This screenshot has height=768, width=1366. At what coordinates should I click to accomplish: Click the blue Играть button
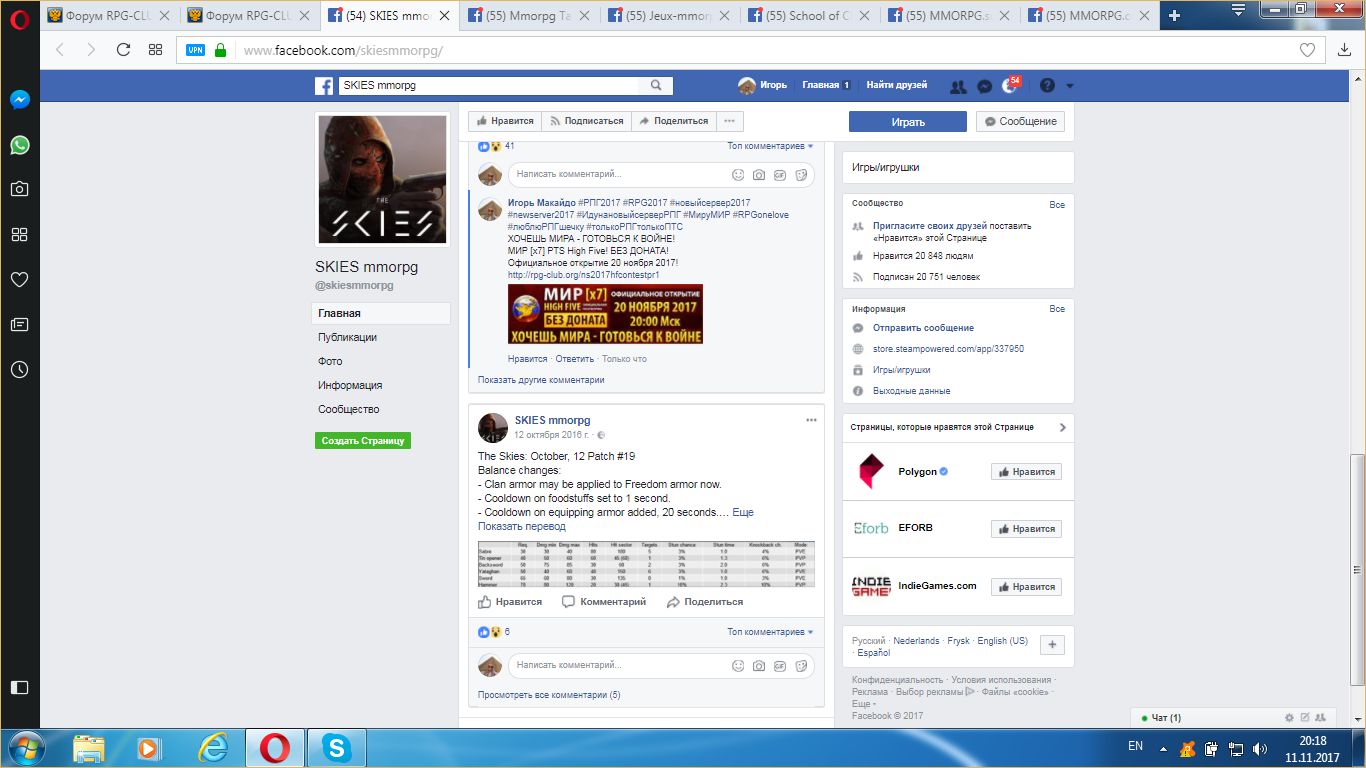click(908, 121)
